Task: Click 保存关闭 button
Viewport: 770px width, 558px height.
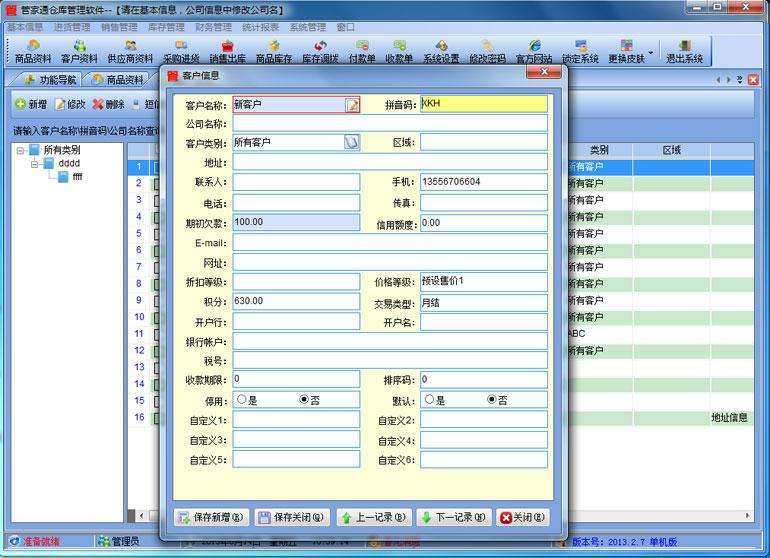Action: pyautogui.click(x=292, y=517)
